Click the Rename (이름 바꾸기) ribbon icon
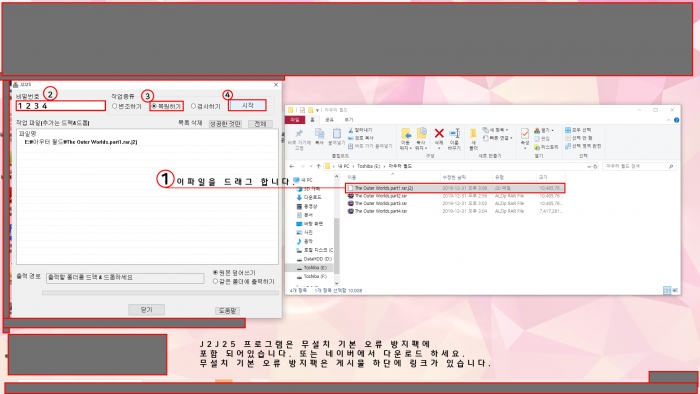The height and width of the screenshot is (394, 700). click(x=454, y=139)
